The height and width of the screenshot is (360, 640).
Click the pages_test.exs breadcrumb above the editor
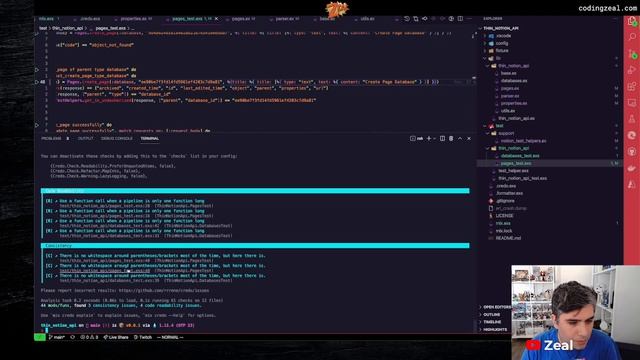tap(110, 28)
